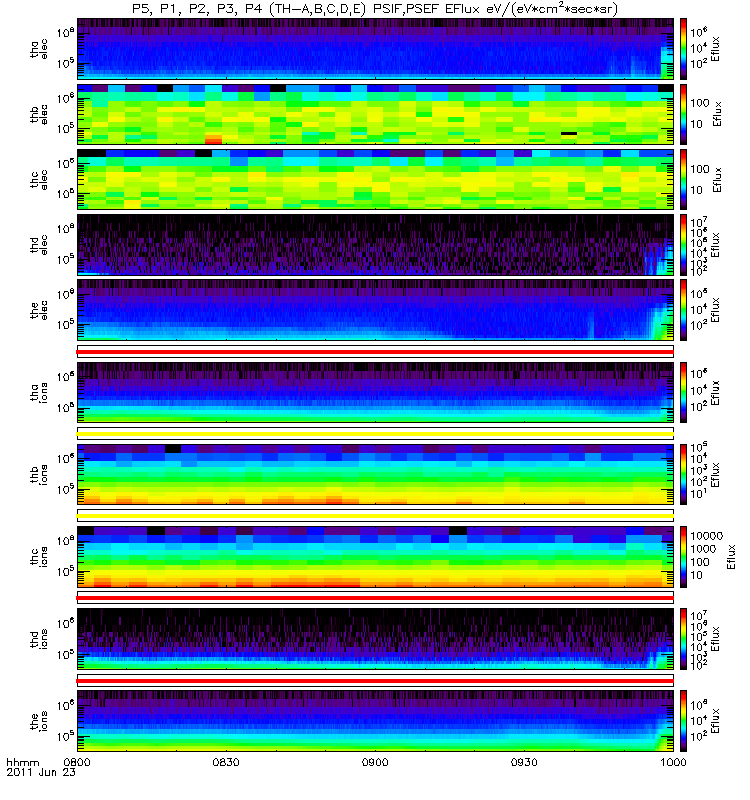This screenshot has width=750, height=800.
Task: Click the 'the elec' Eflux color bar
Action: (x=683, y=310)
